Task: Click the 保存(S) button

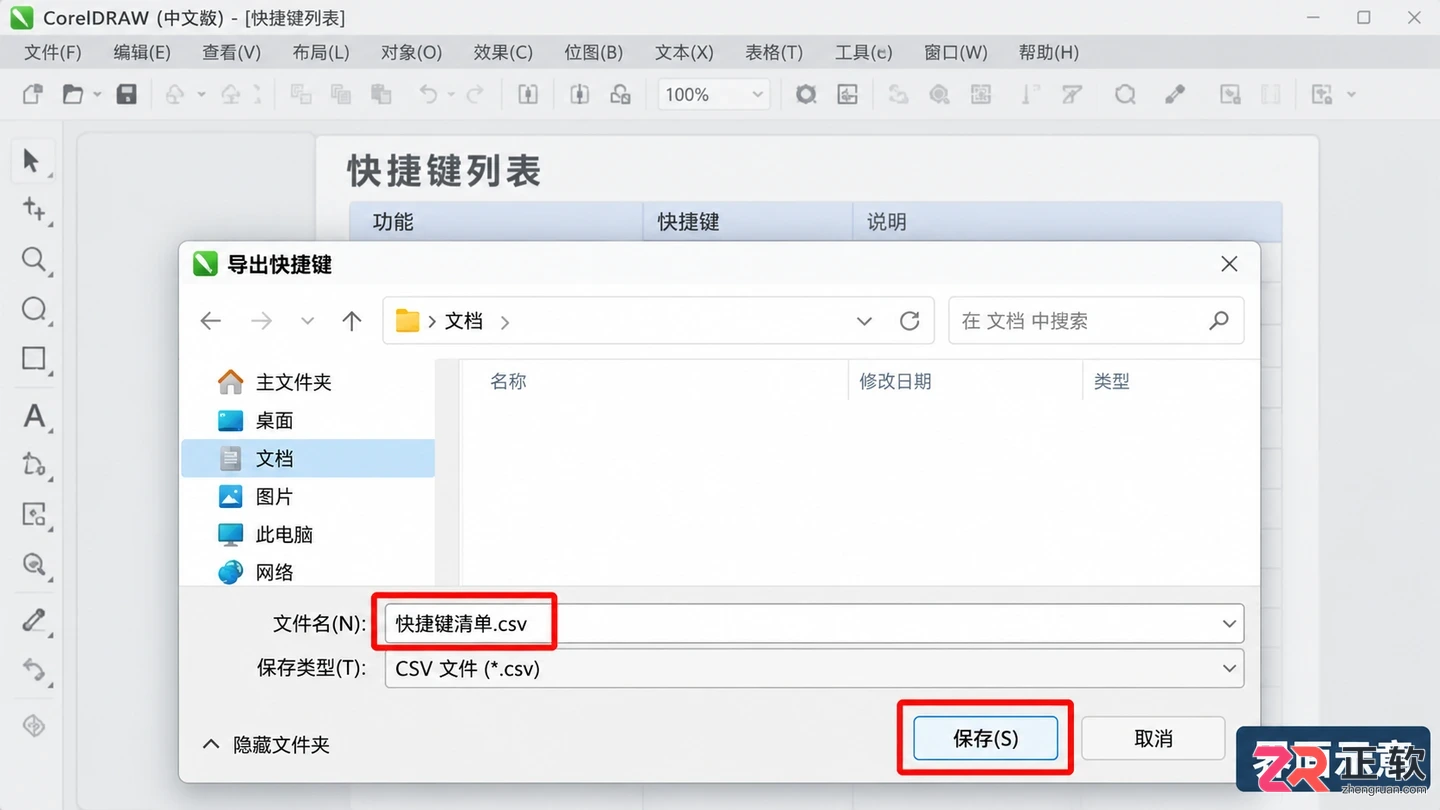Action: (x=985, y=738)
